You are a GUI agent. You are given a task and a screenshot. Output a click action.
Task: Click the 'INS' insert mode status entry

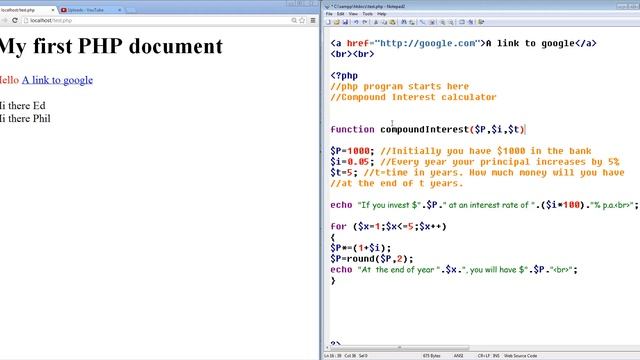pyautogui.click(x=496, y=356)
